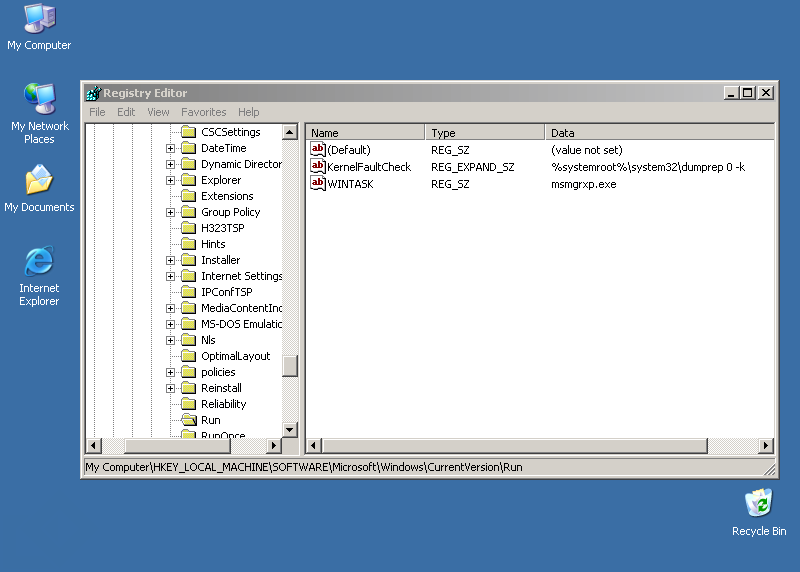800x572 pixels.
Task: Click the Reliability folder icon
Action: pyautogui.click(x=189, y=404)
